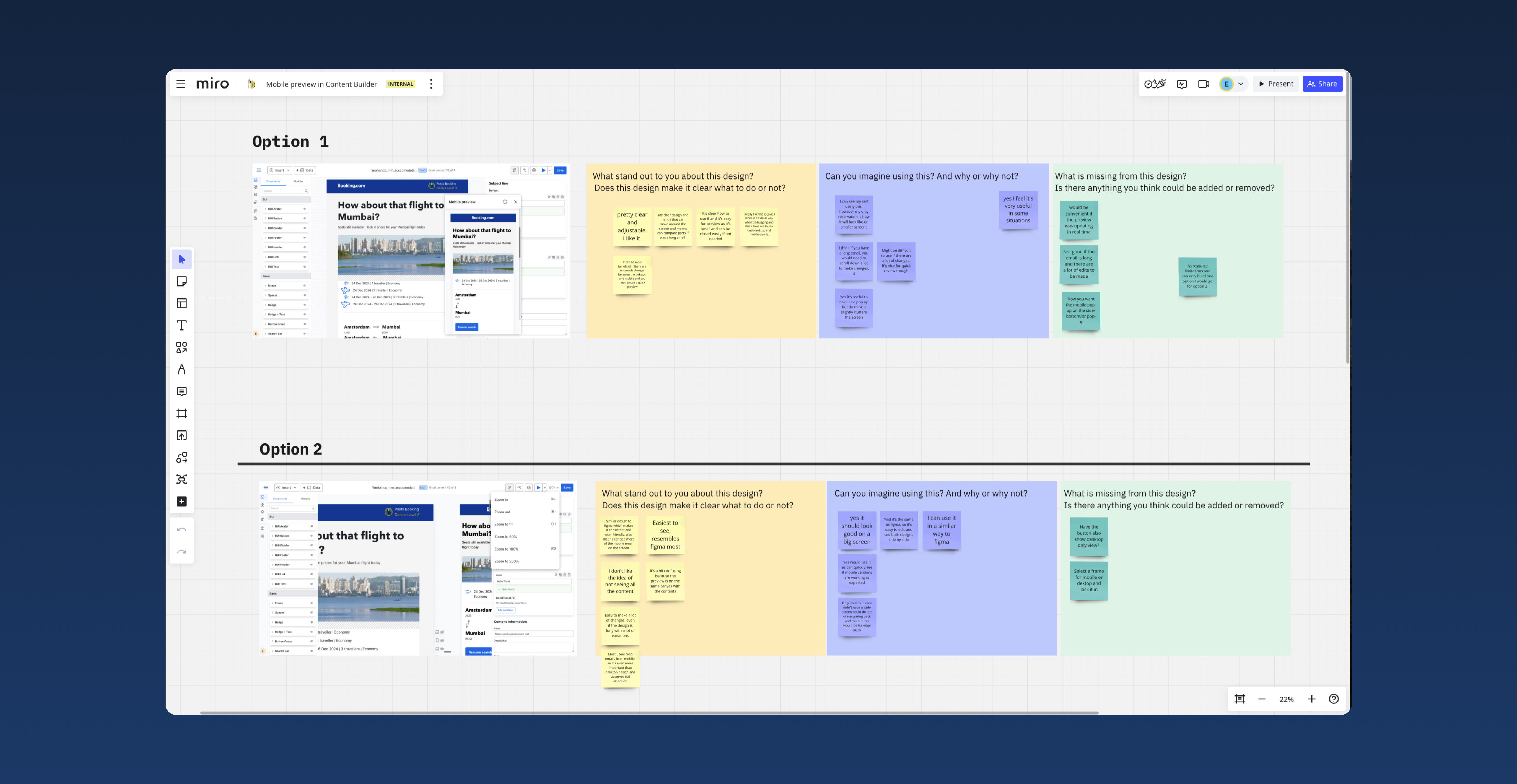Screen dimensions: 1517x784
Task: Select the 'I don't like the idea' sticky
Action: (620, 581)
